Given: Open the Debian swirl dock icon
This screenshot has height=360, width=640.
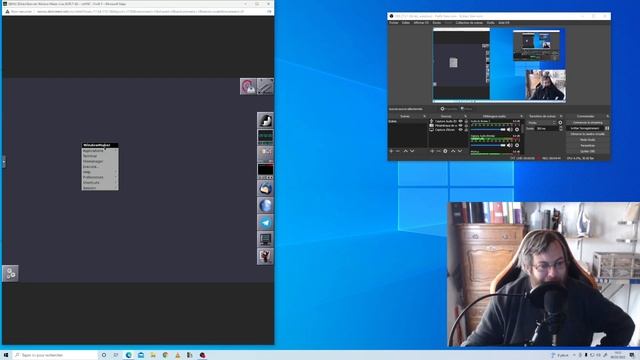Looking at the screenshot, I should [x=248, y=87].
